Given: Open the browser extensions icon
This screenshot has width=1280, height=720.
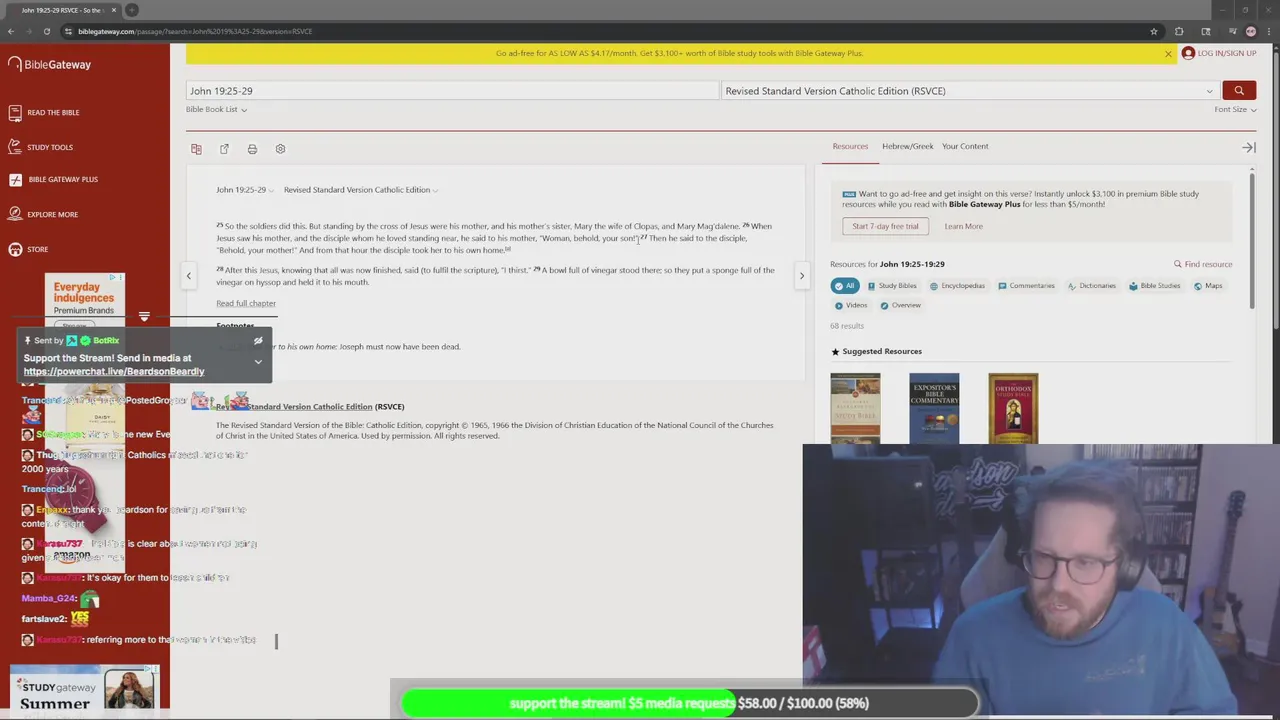Looking at the screenshot, I should [1179, 31].
